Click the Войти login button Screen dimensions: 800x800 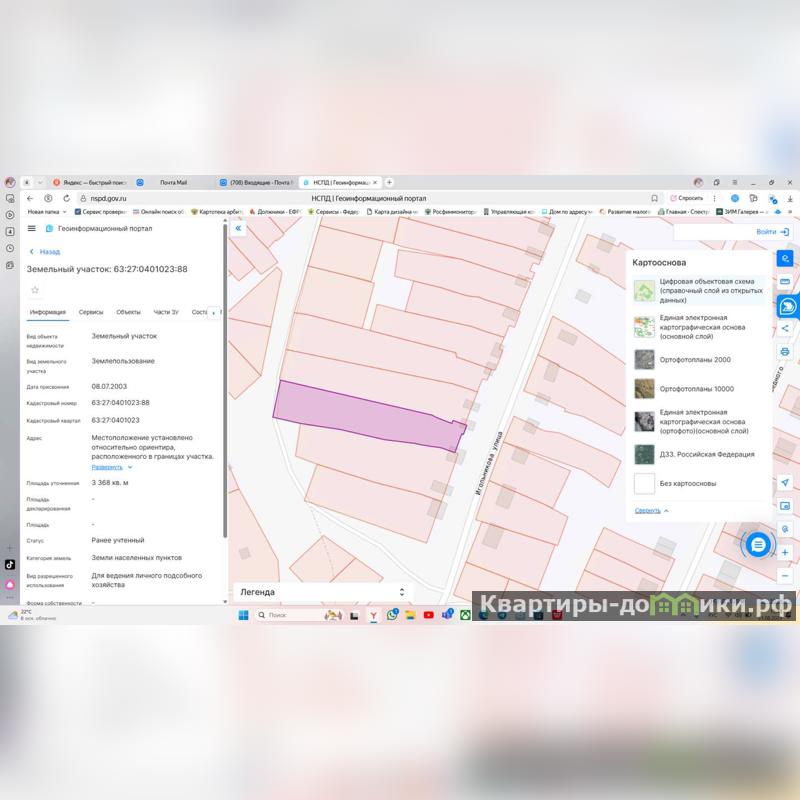tap(773, 231)
